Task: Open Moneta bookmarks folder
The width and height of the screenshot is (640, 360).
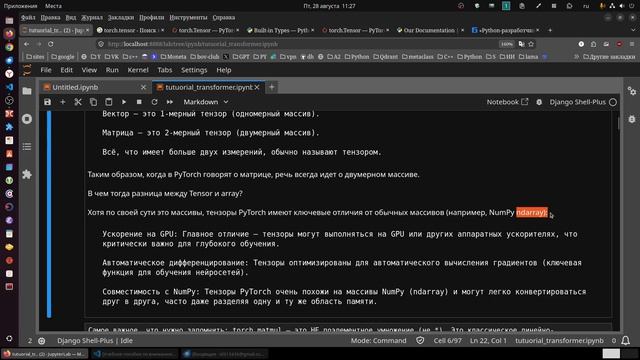Action: (x=173, y=57)
